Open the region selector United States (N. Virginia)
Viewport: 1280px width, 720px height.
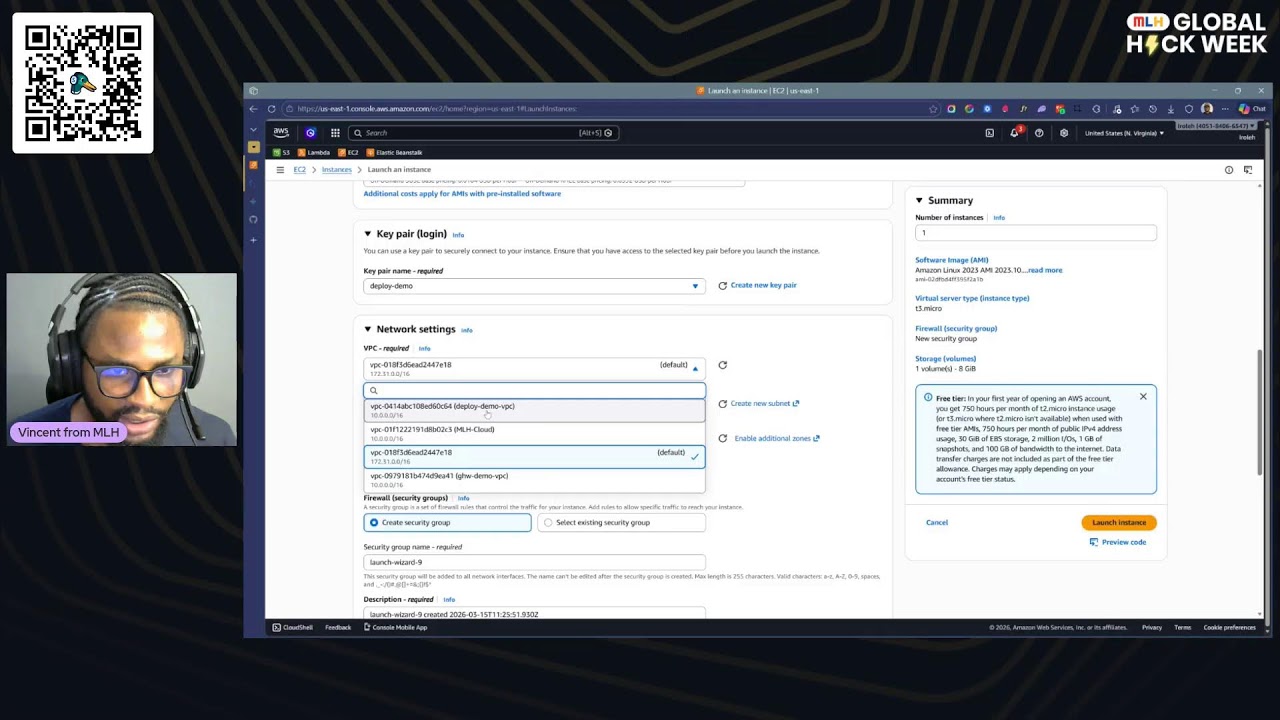pyautogui.click(x=1124, y=133)
